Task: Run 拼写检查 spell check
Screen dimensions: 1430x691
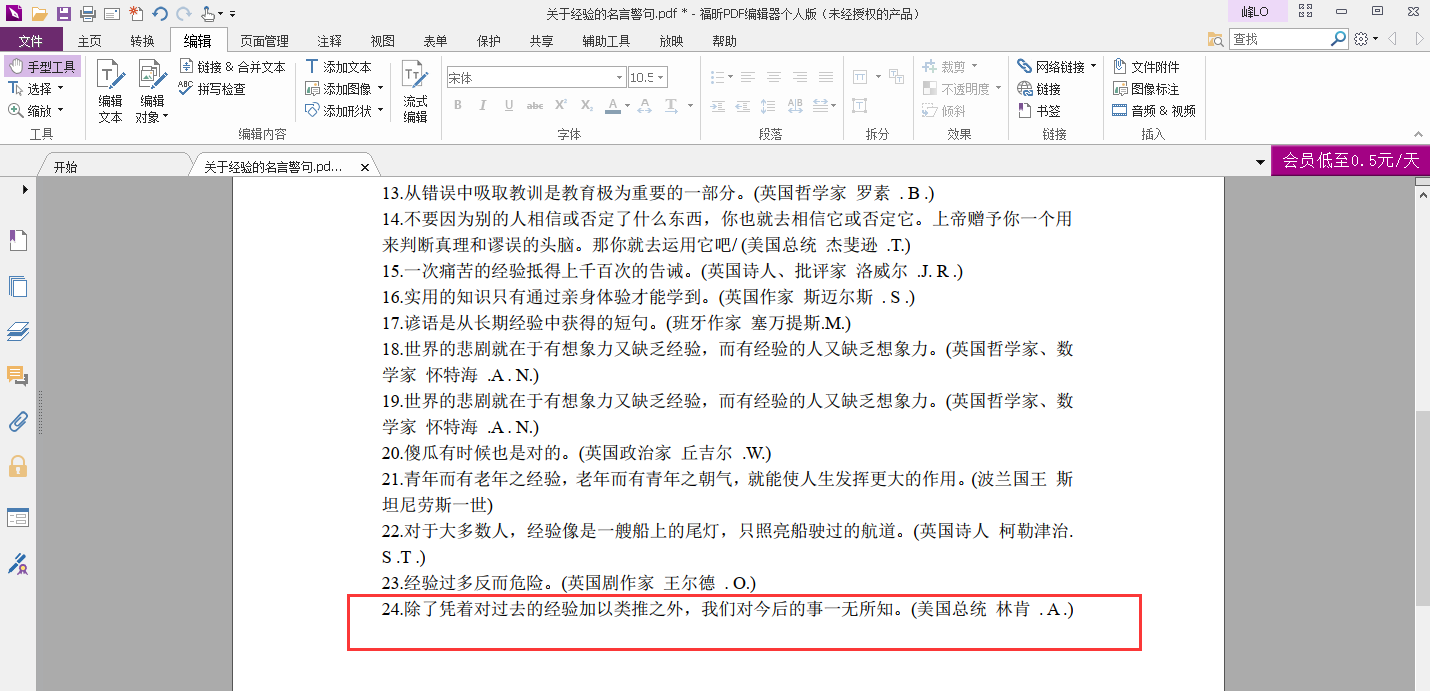Action: [212, 89]
